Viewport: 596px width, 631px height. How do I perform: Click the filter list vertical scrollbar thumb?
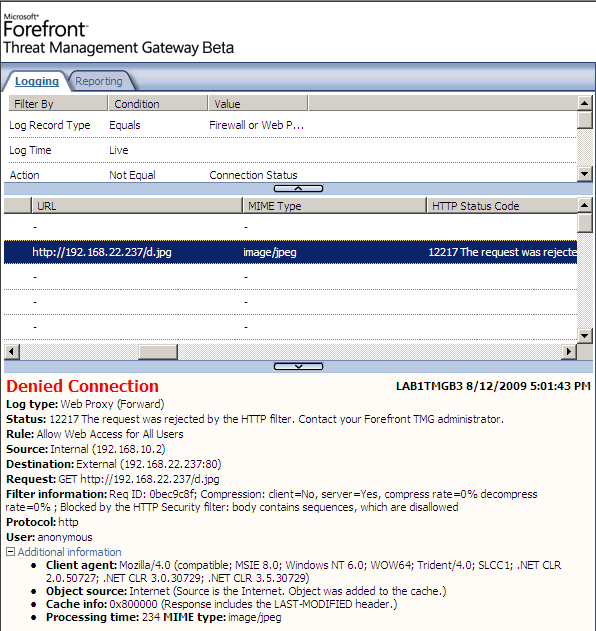584,120
